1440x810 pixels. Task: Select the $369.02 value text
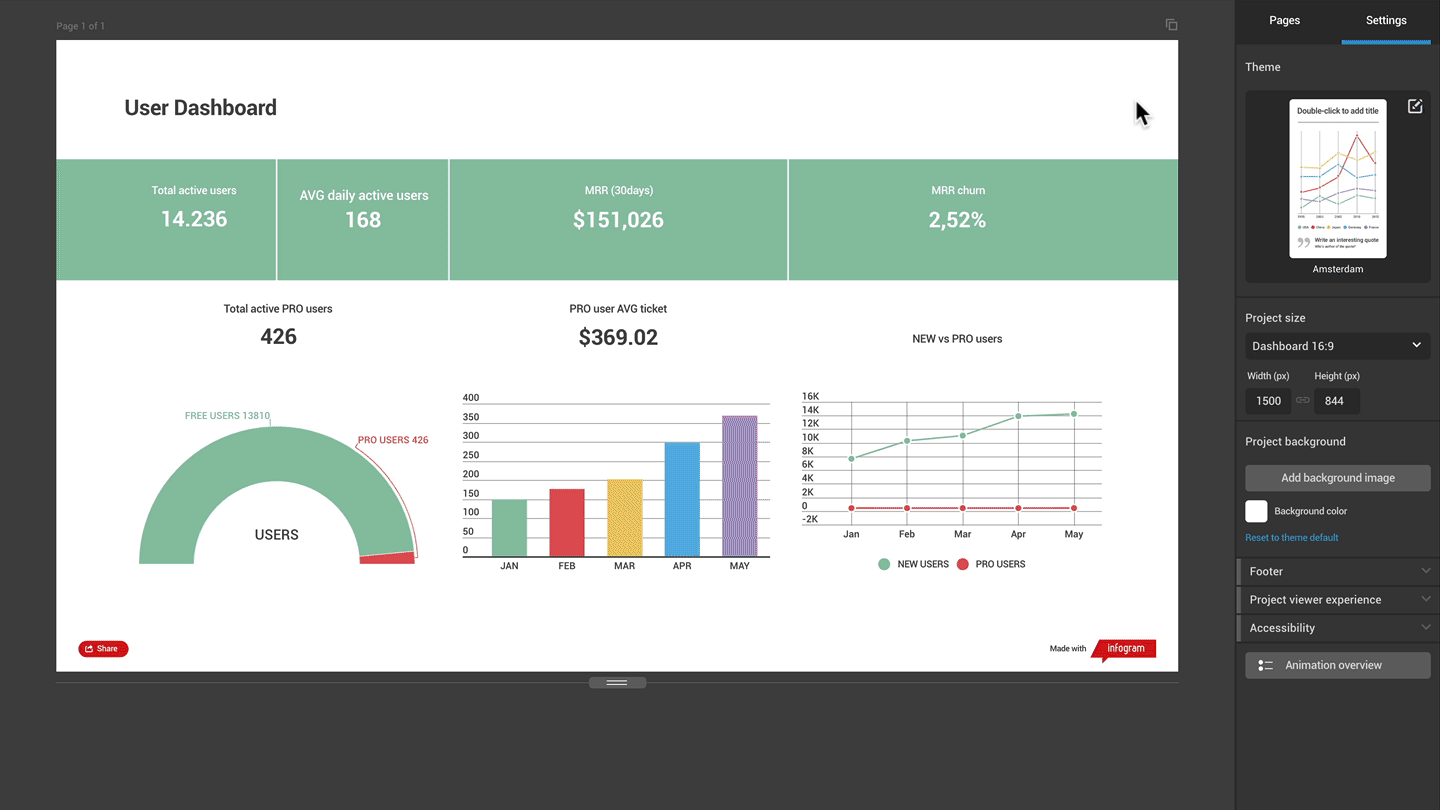tap(618, 338)
